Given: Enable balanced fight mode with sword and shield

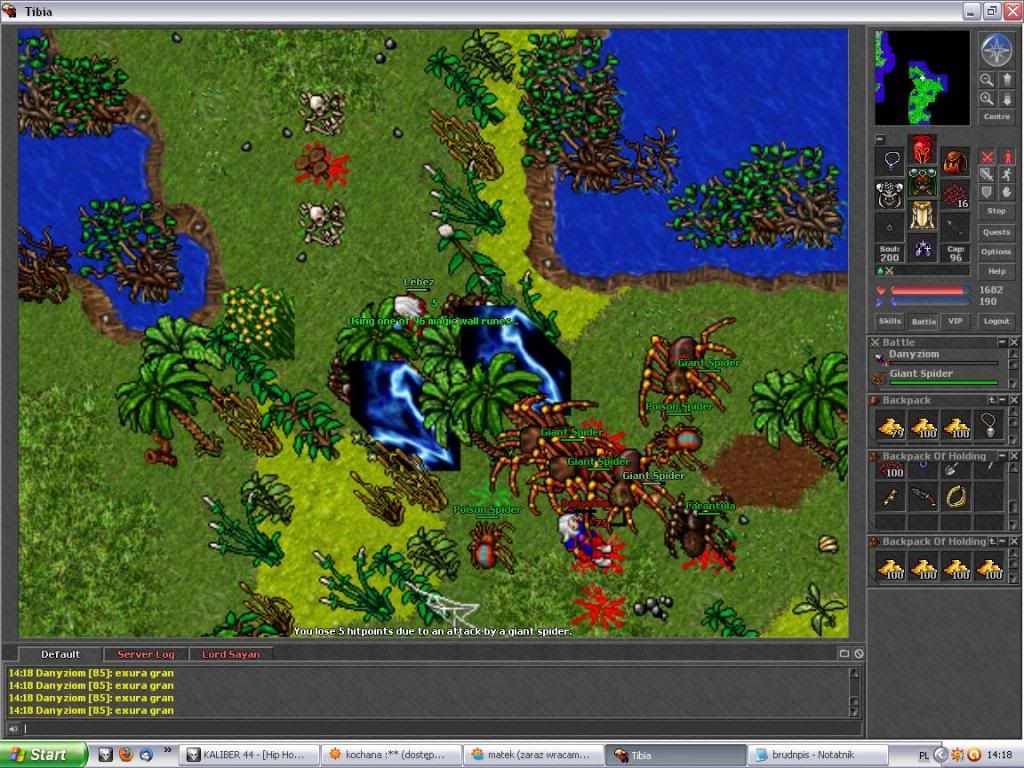Looking at the screenshot, I should 986,174.
